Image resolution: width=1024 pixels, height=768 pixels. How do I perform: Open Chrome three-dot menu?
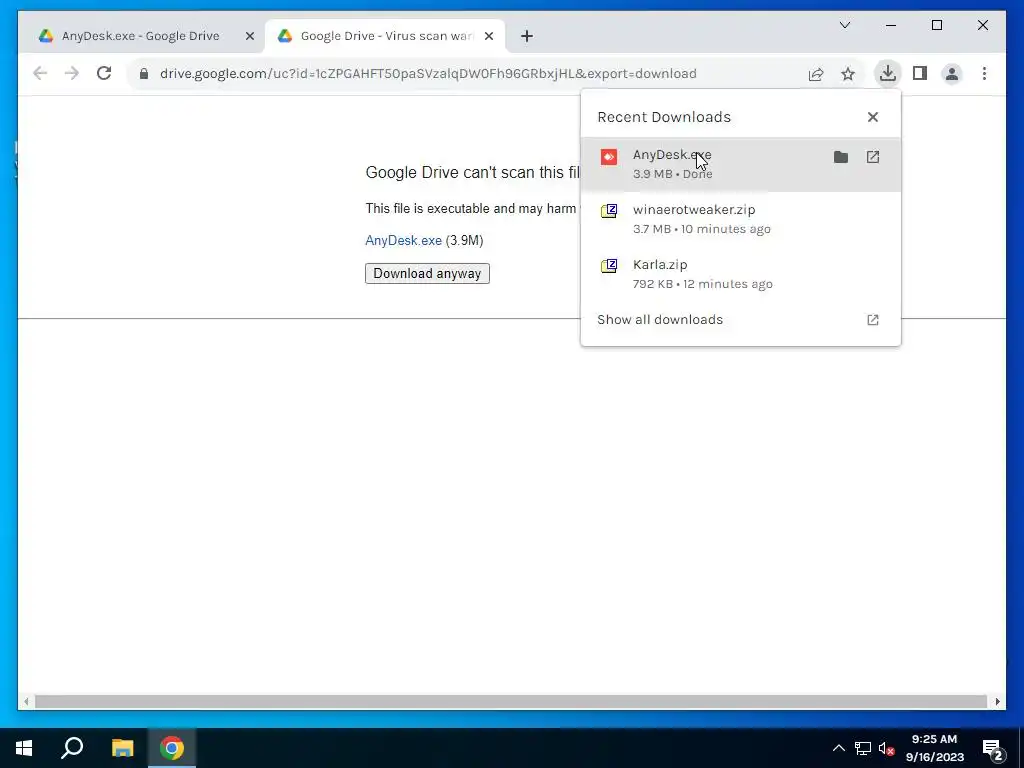(x=984, y=74)
